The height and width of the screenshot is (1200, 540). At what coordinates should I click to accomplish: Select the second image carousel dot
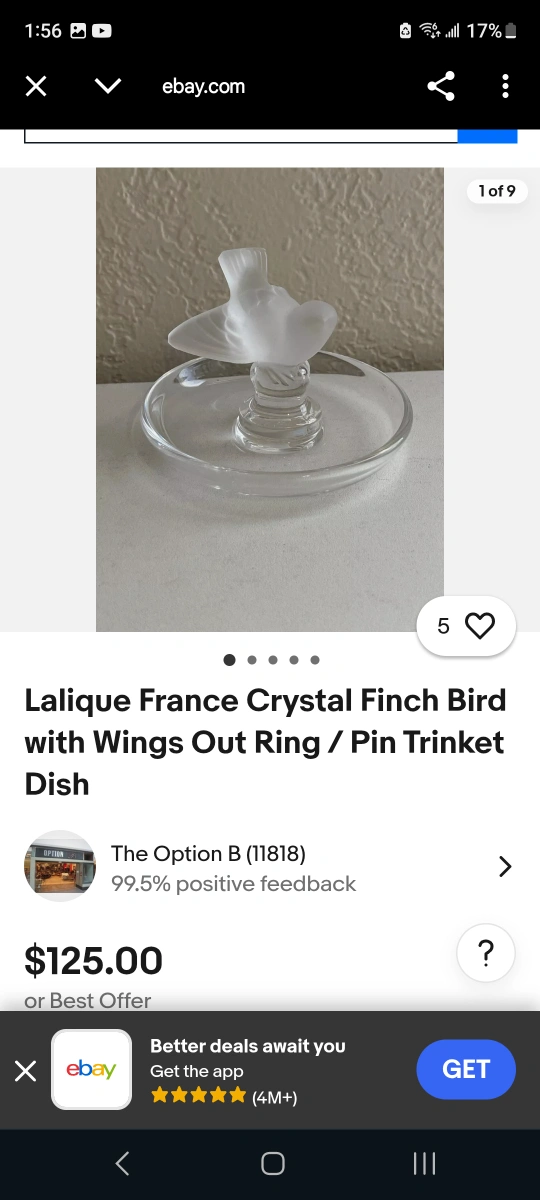tap(251, 660)
